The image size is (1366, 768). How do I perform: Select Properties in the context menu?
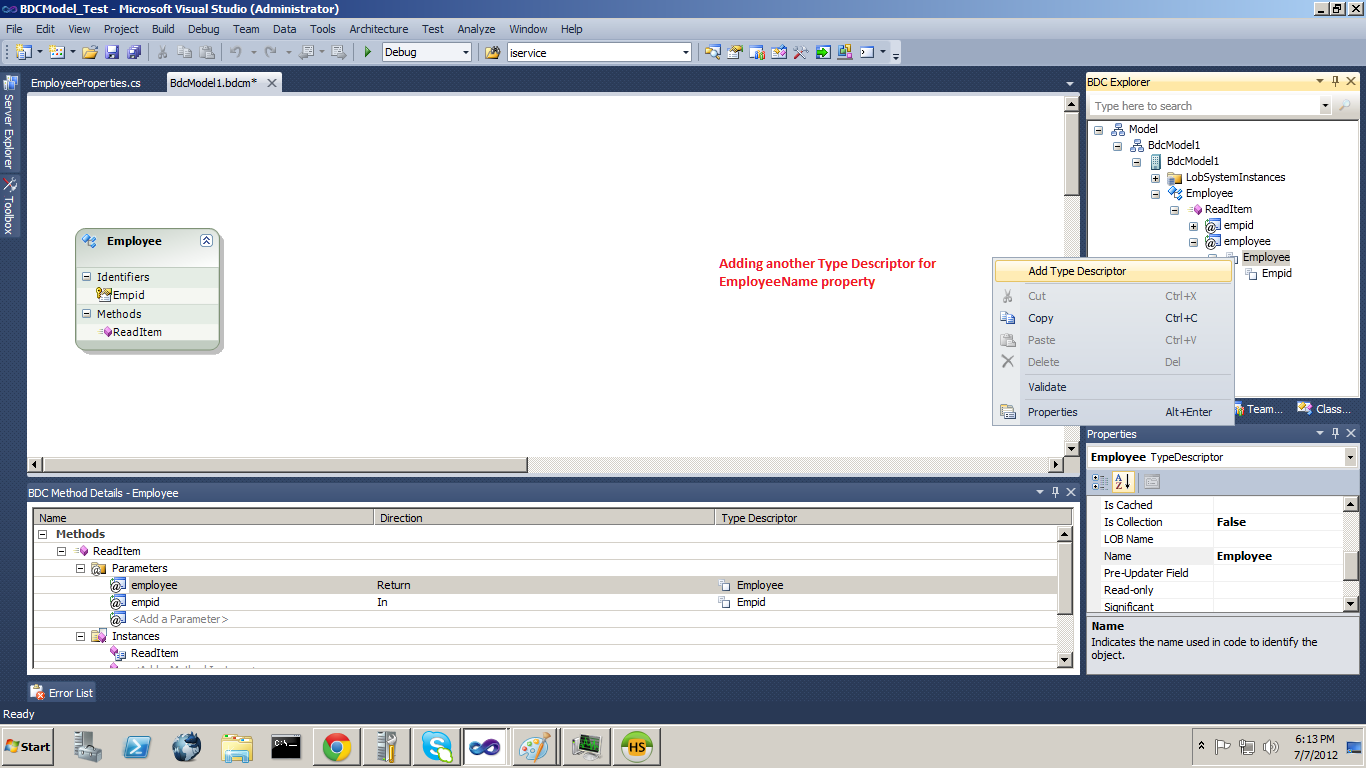(x=1113, y=412)
